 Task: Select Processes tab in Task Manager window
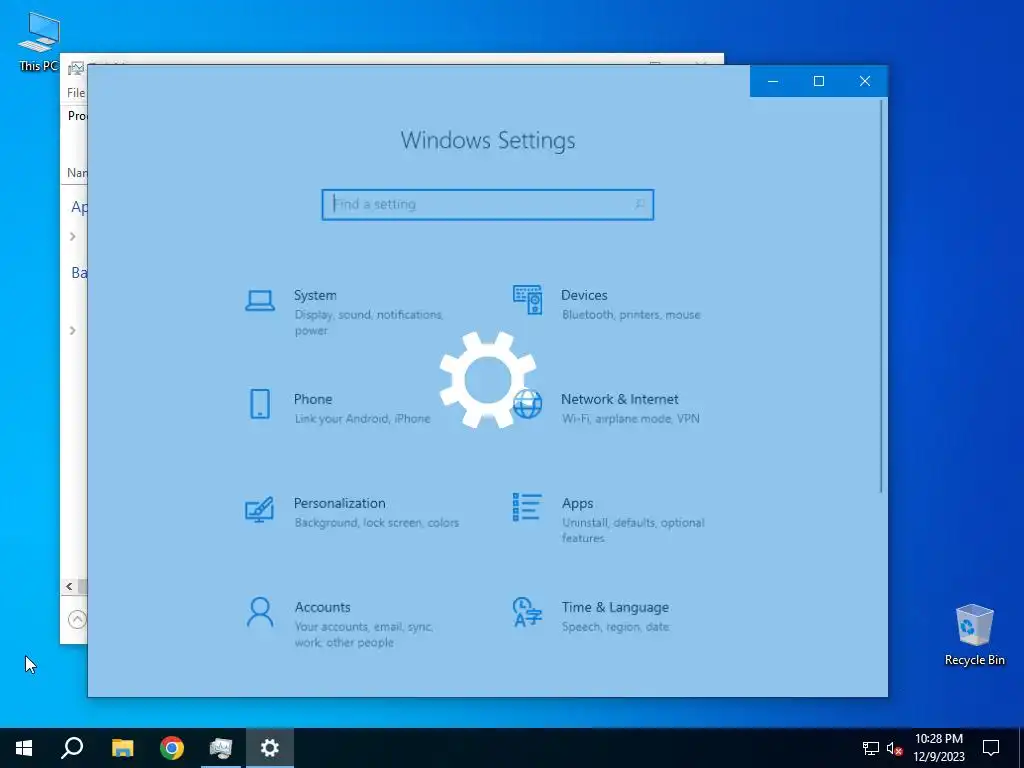click(77, 116)
